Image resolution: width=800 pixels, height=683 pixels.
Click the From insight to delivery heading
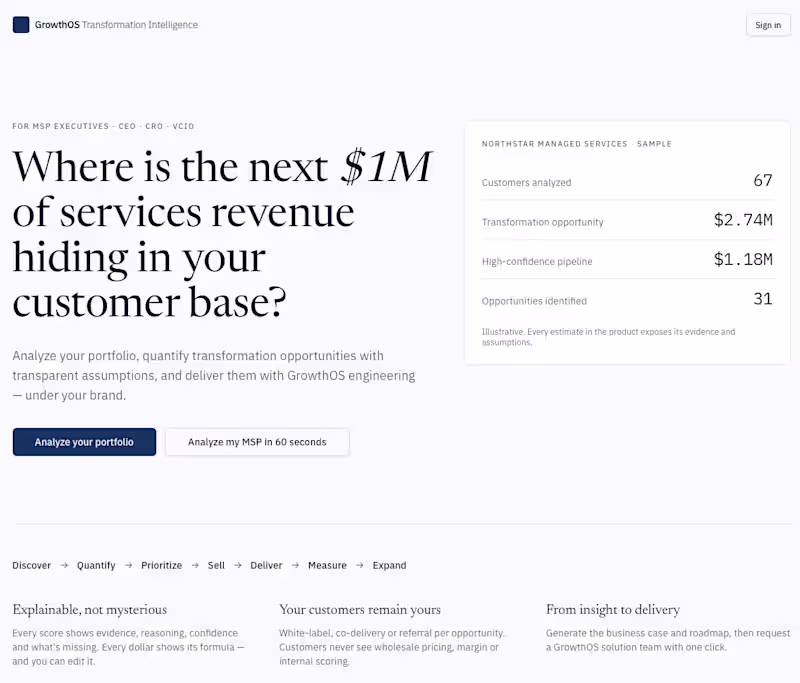pos(613,610)
